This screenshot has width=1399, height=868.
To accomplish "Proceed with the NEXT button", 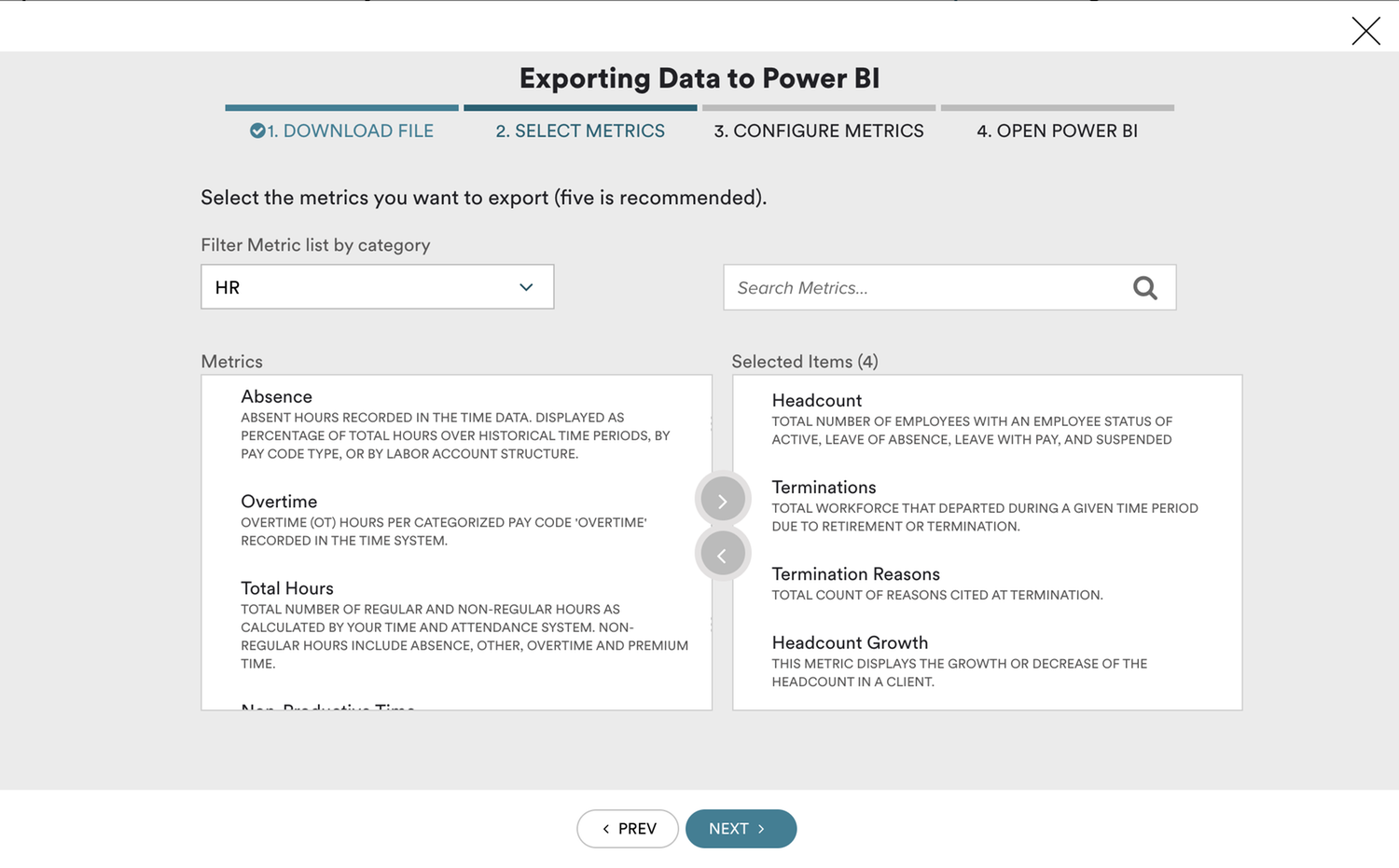I will (x=741, y=829).
